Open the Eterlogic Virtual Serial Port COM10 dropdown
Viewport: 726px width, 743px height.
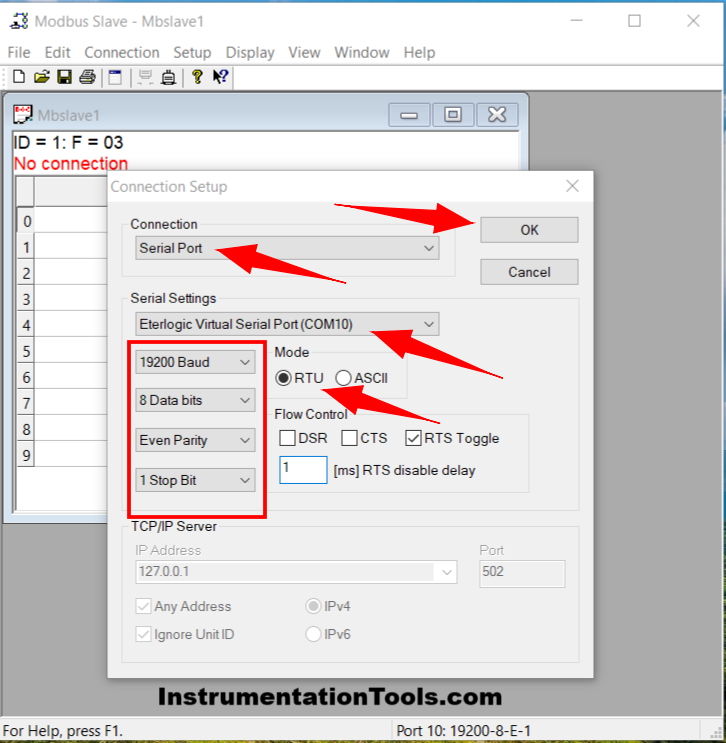tap(287, 324)
